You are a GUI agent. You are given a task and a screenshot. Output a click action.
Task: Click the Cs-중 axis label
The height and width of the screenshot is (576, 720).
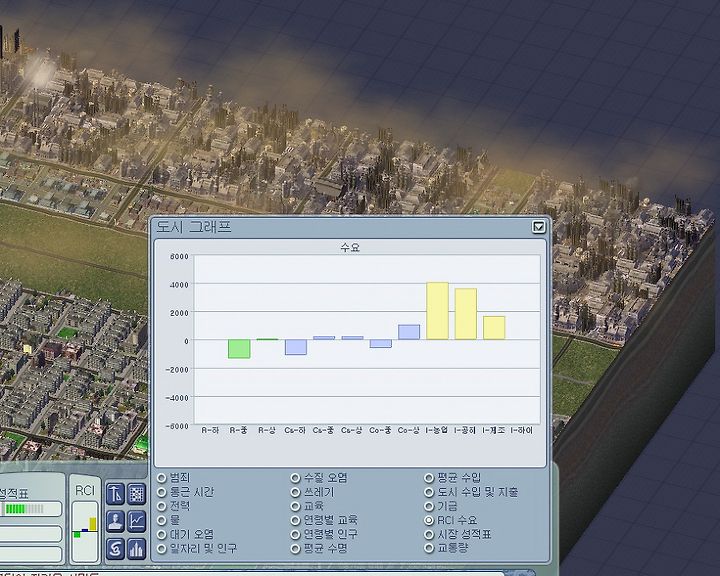click(323, 430)
